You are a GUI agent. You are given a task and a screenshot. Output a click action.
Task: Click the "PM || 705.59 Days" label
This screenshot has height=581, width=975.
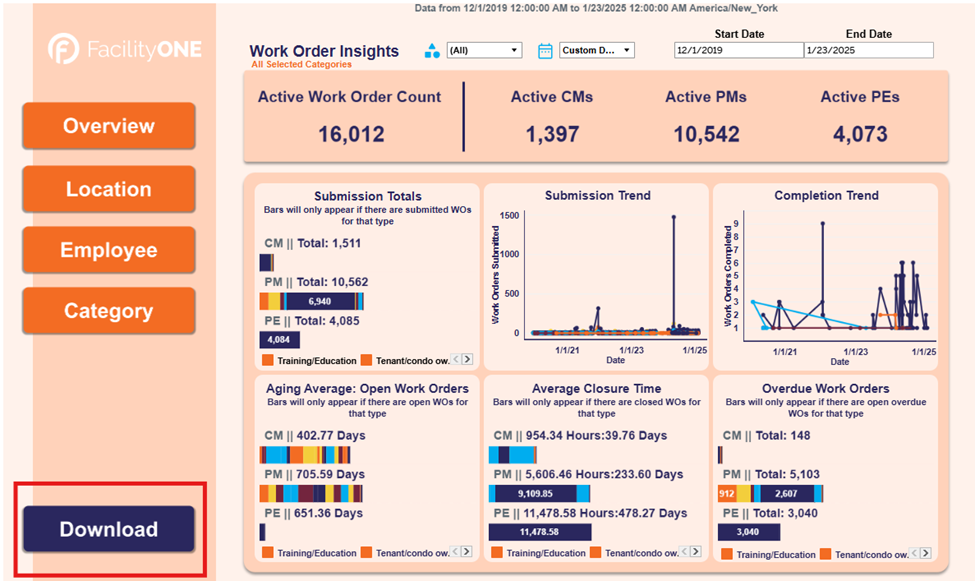315,474
